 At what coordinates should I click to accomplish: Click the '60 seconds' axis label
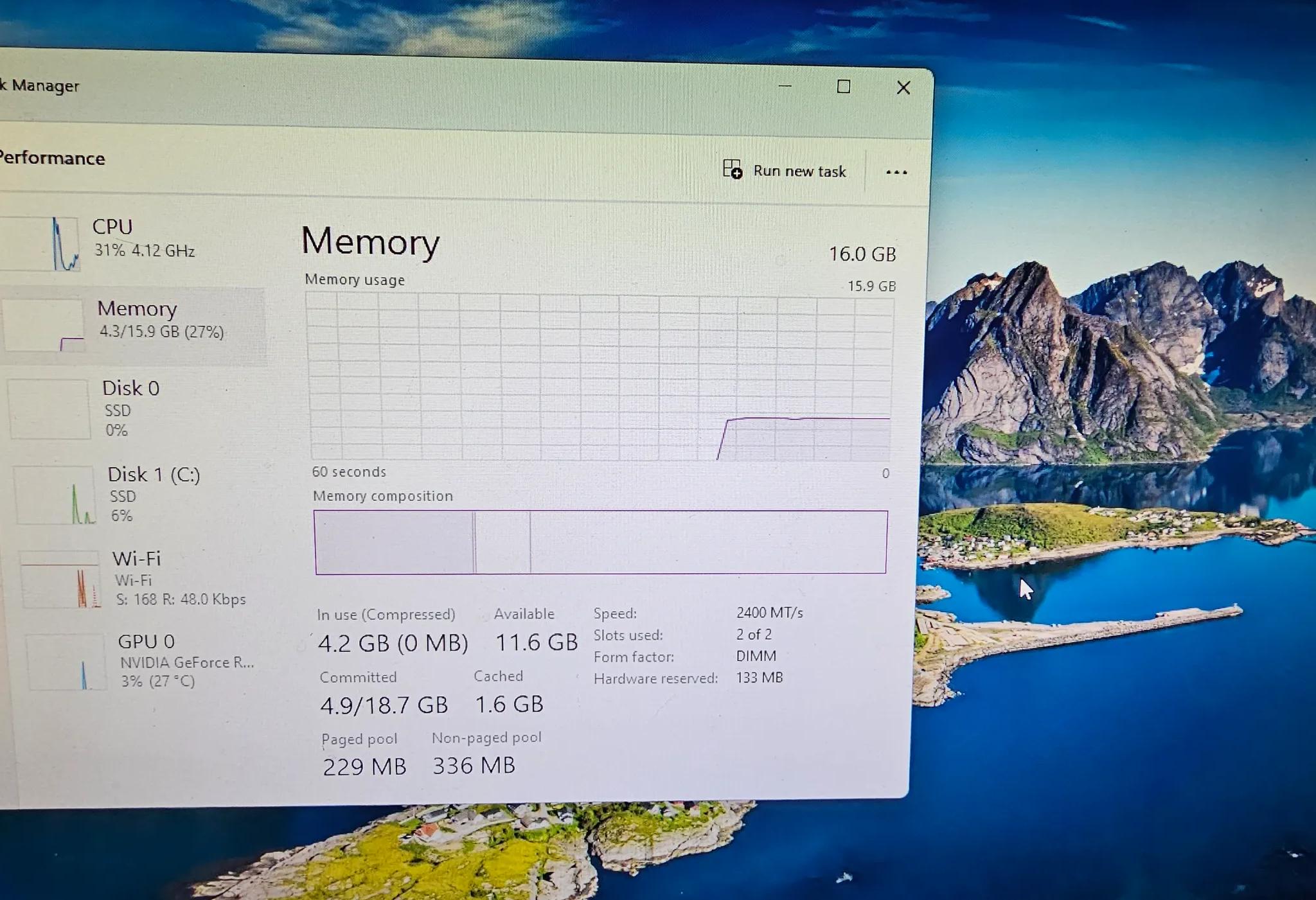coord(349,472)
